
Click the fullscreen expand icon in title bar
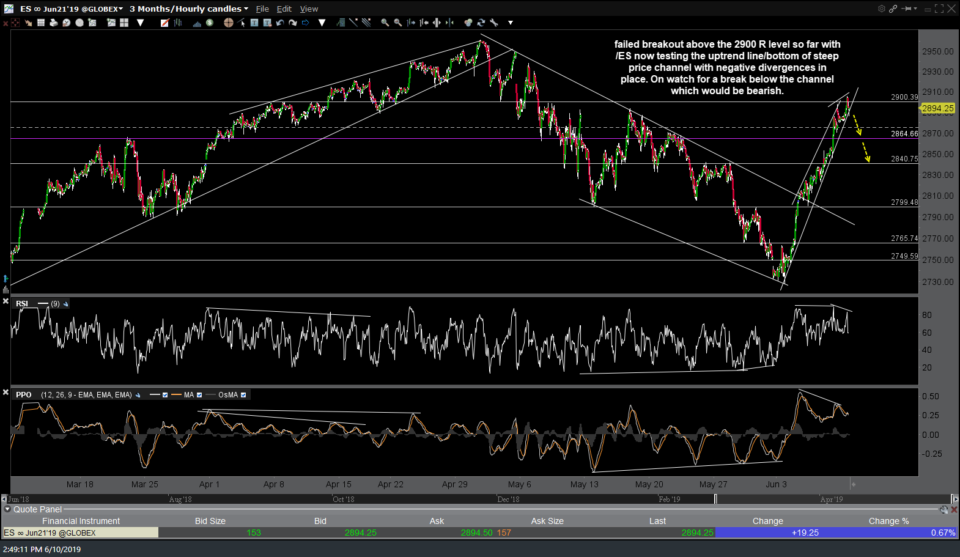939,9
